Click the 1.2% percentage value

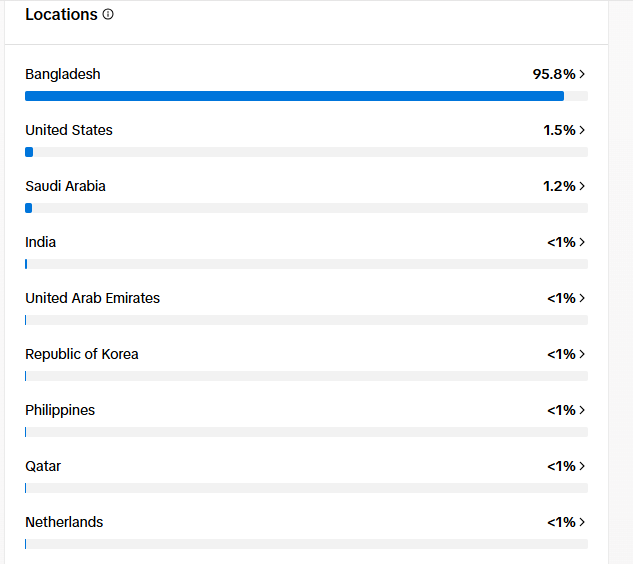(559, 186)
